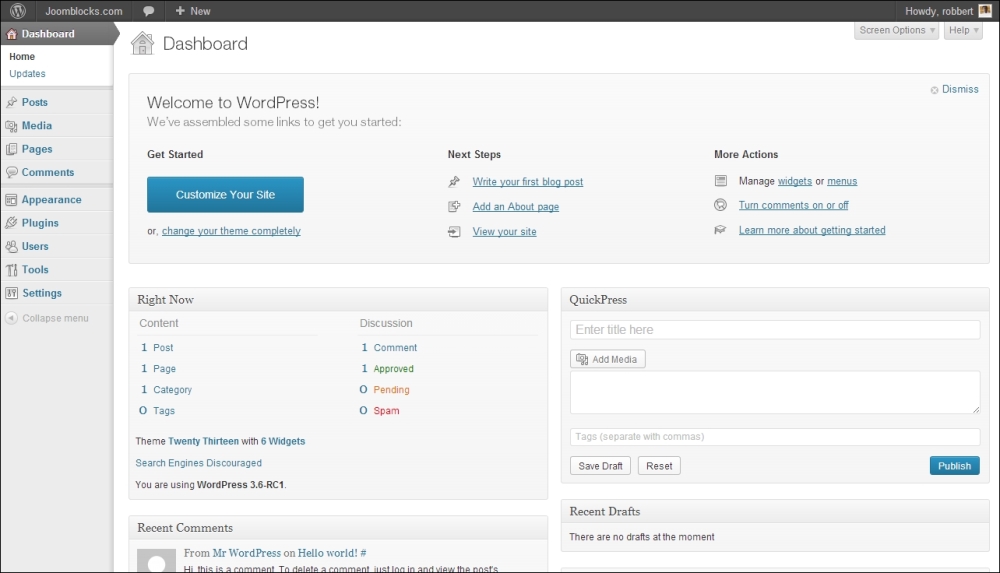Open the Settings menu label

click(x=42, y=293)
